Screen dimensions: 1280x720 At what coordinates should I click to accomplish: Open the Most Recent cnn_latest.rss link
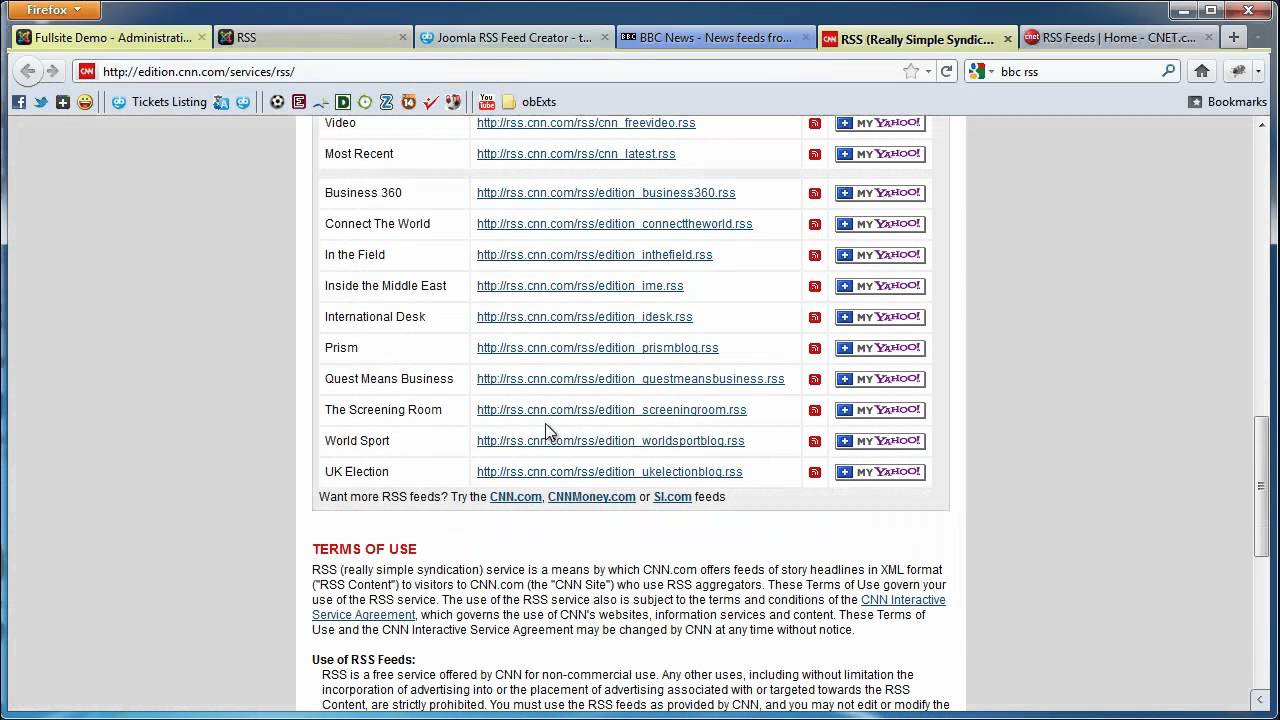point(576,154)
